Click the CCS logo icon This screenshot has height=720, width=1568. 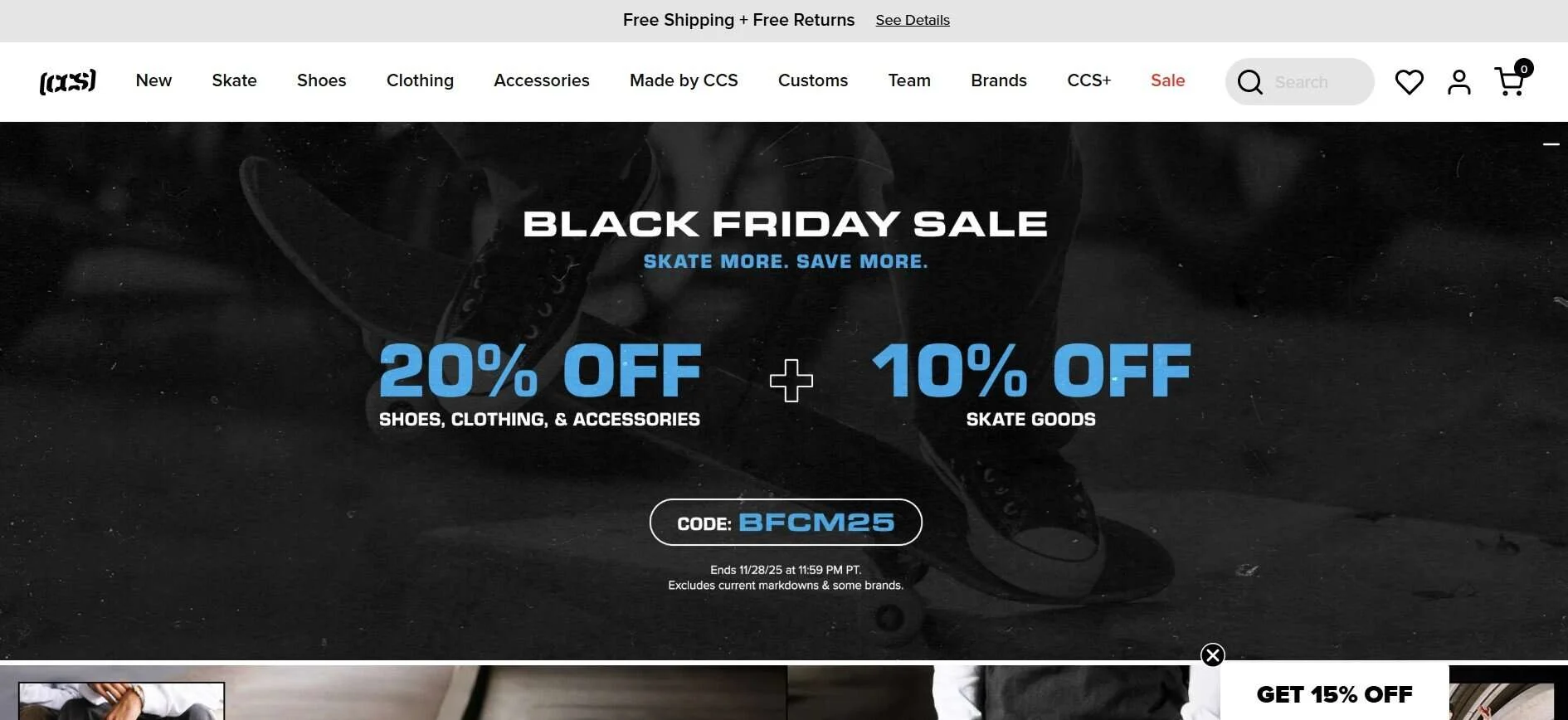point(68,81)
